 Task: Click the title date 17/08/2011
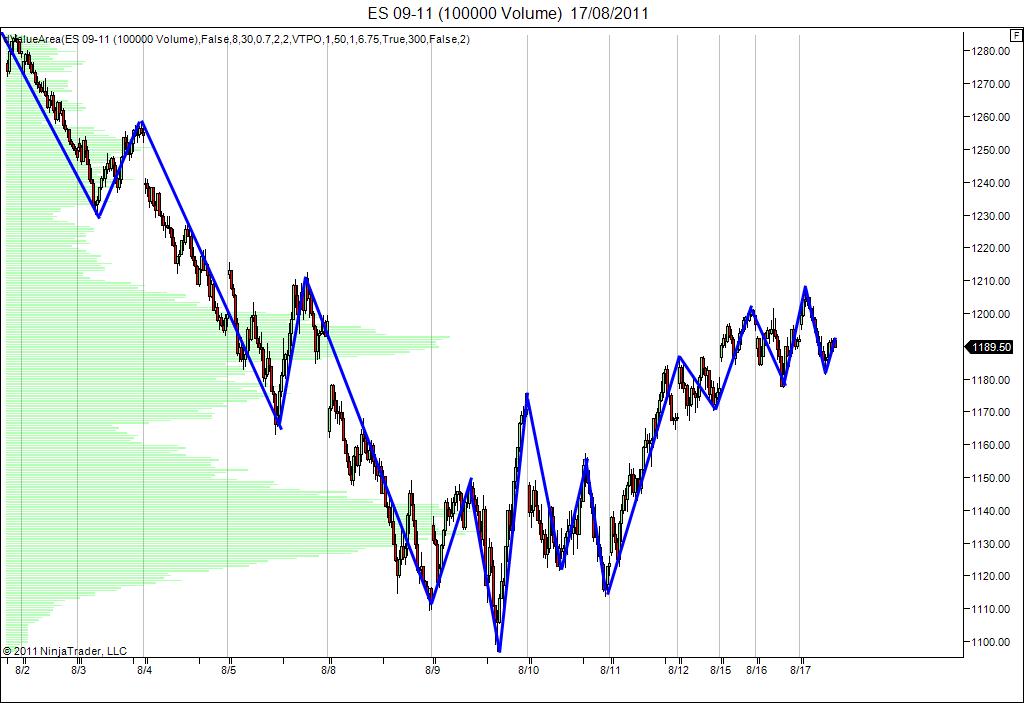(x=609, y=14)
